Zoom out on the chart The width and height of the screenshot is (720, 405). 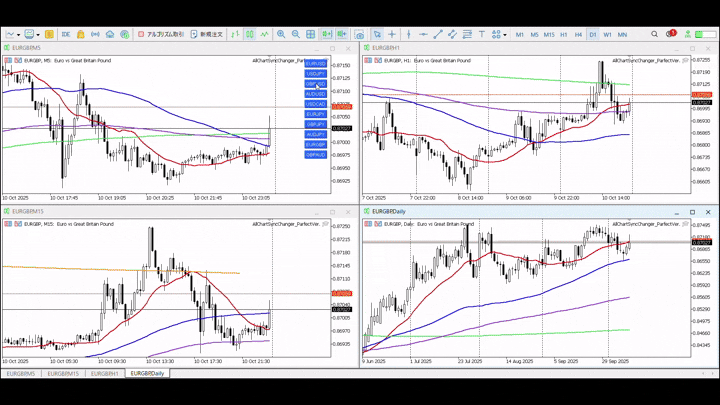tap(295, 34)
